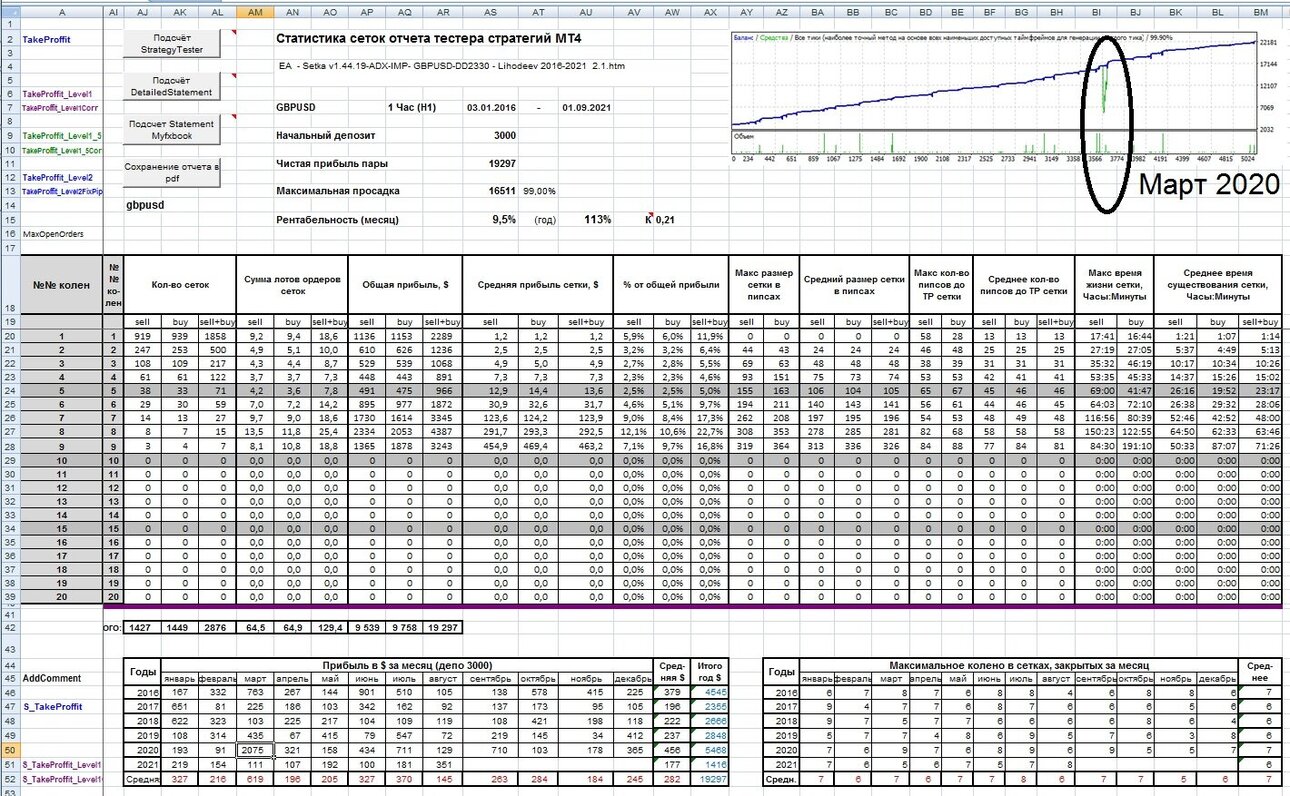This screenshot has height=796, width=1290.
Task: Click the Макс размер сетки в пипсах header
Action: click(765, 285)
